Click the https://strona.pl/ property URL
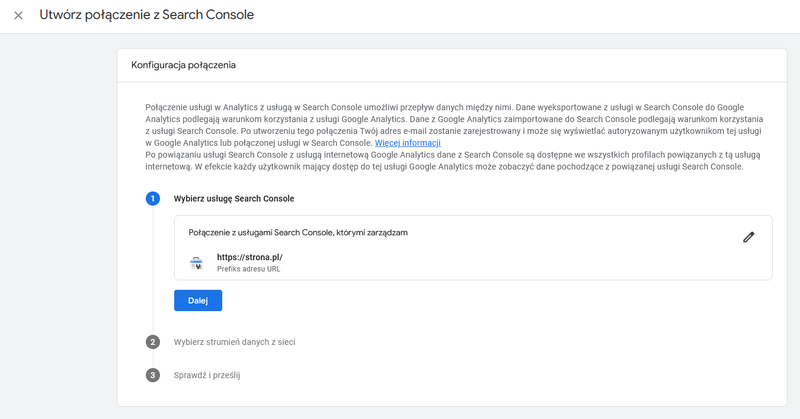 coord(250,257)
